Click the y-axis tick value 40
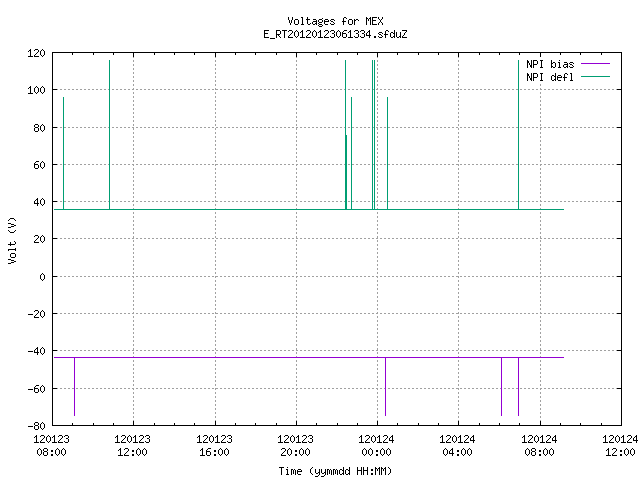 [39, 202]
